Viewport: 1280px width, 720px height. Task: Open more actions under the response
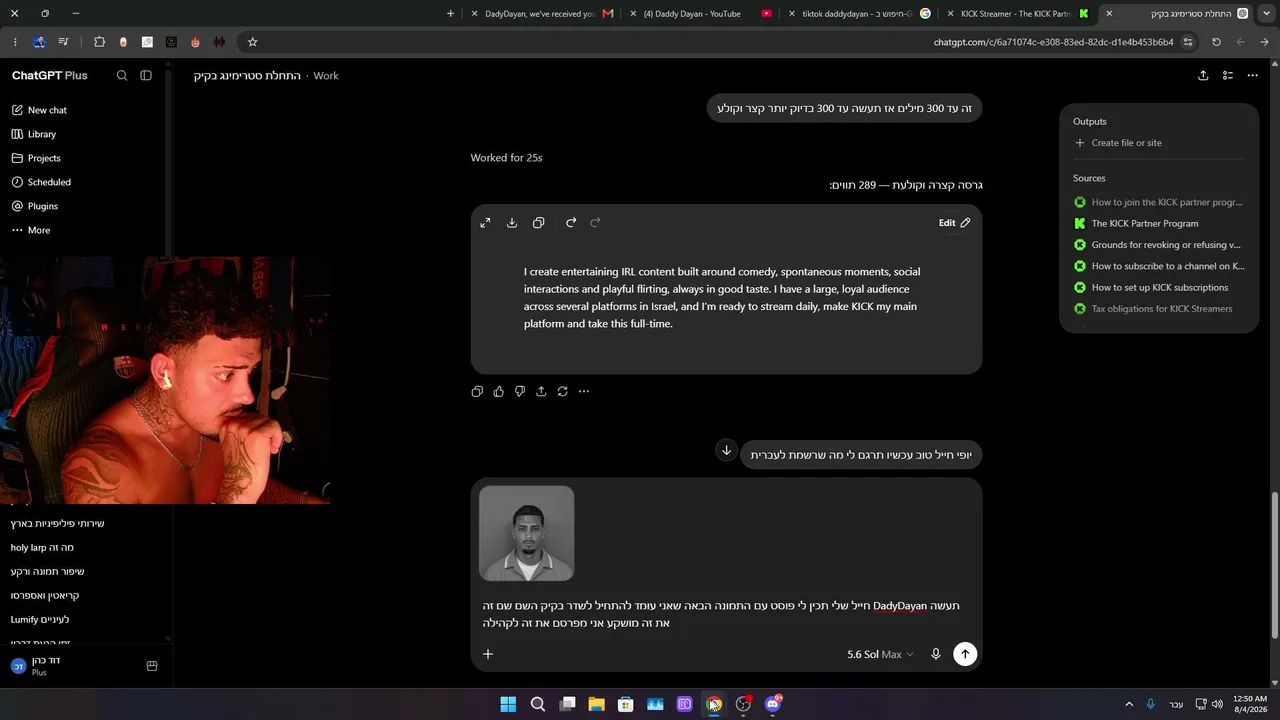click(x=584, y=391)
